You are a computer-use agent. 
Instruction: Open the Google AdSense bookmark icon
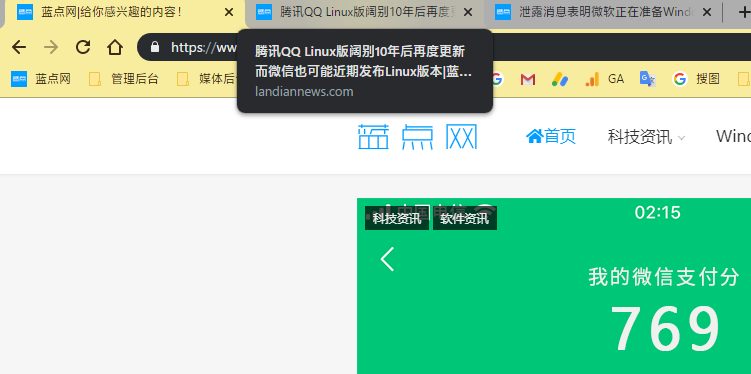tap(559, 79)
